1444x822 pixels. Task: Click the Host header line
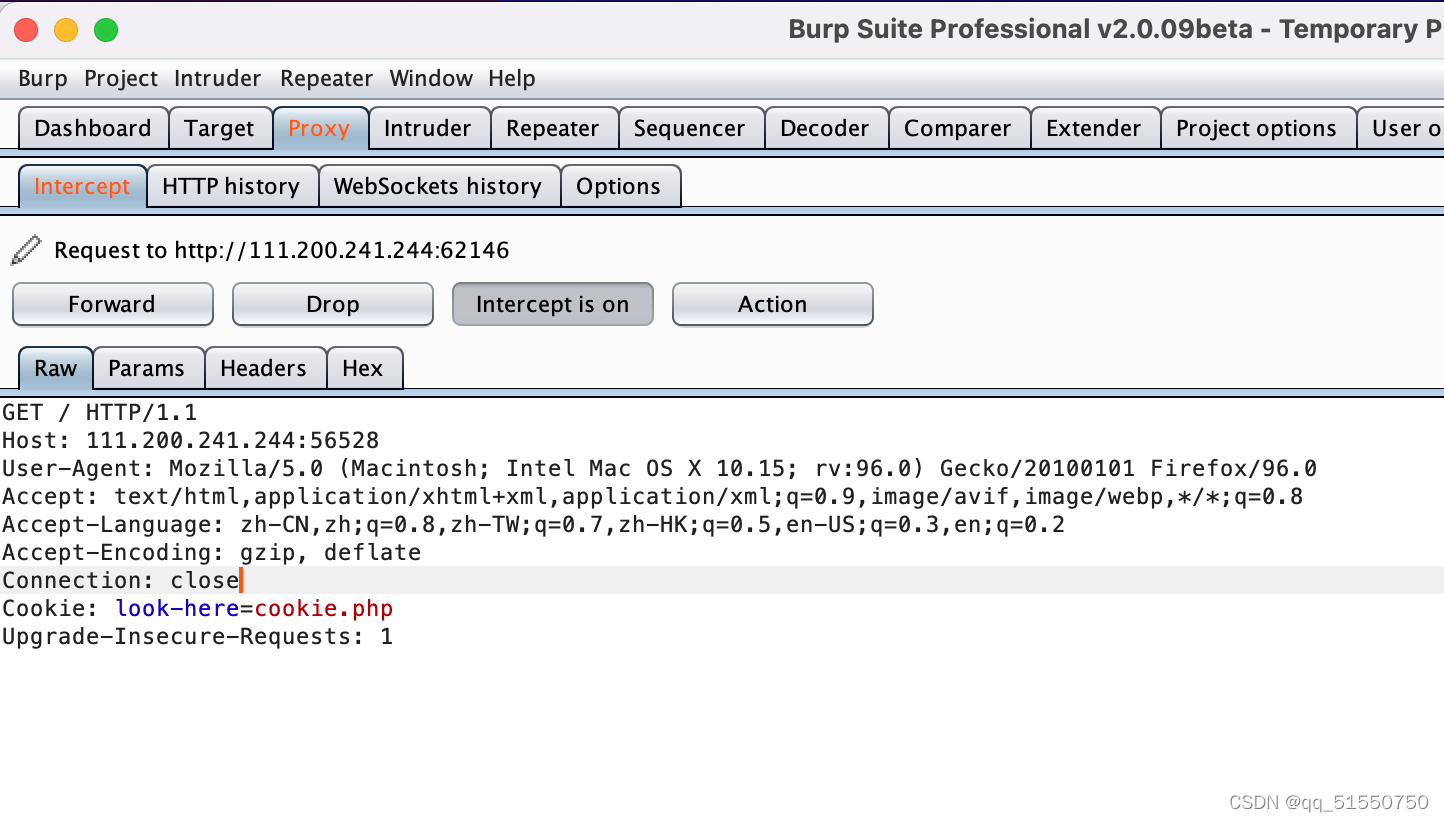click(x=191, y=441)
